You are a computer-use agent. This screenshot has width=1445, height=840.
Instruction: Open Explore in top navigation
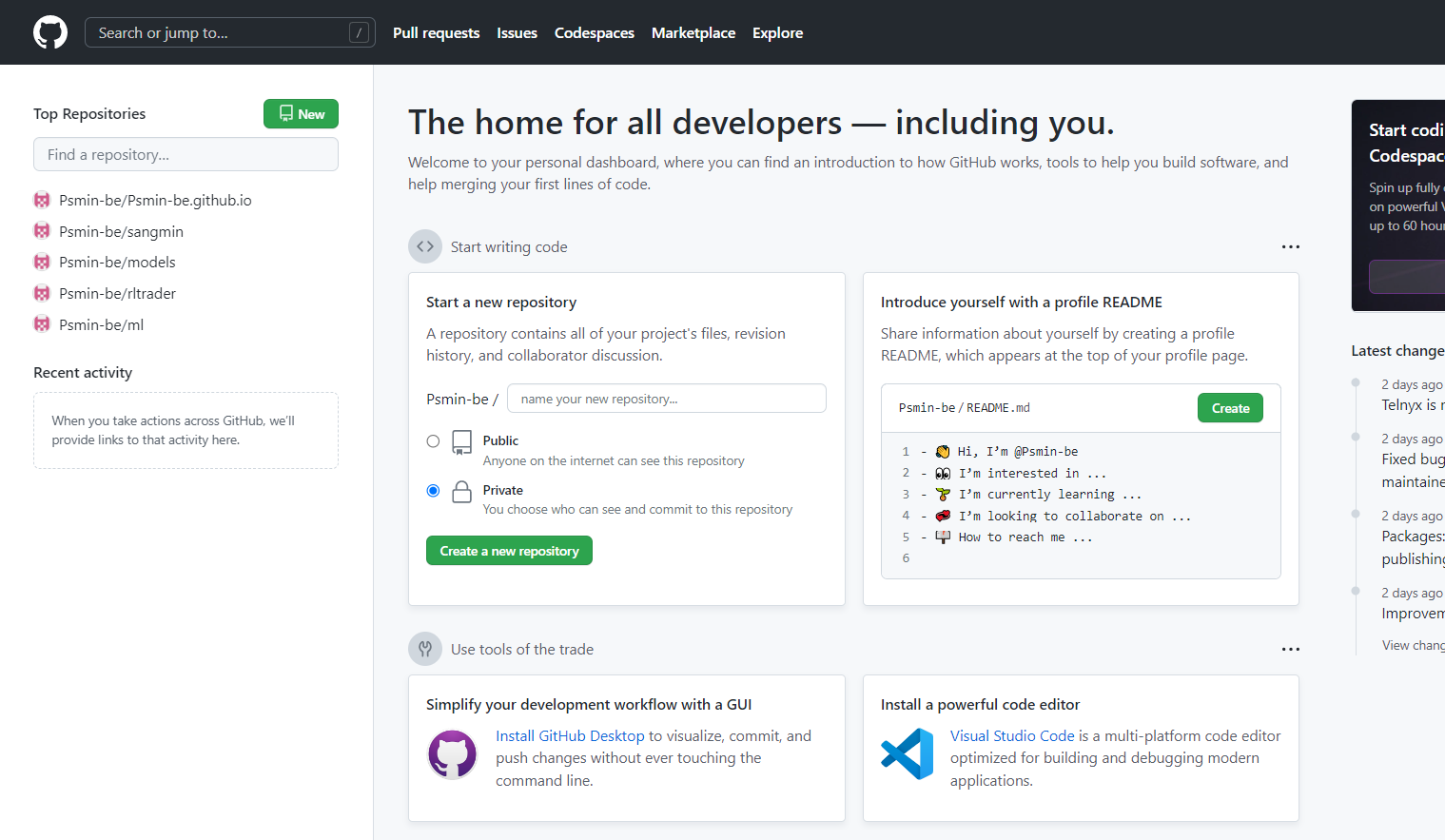click(x=777, y=32)
